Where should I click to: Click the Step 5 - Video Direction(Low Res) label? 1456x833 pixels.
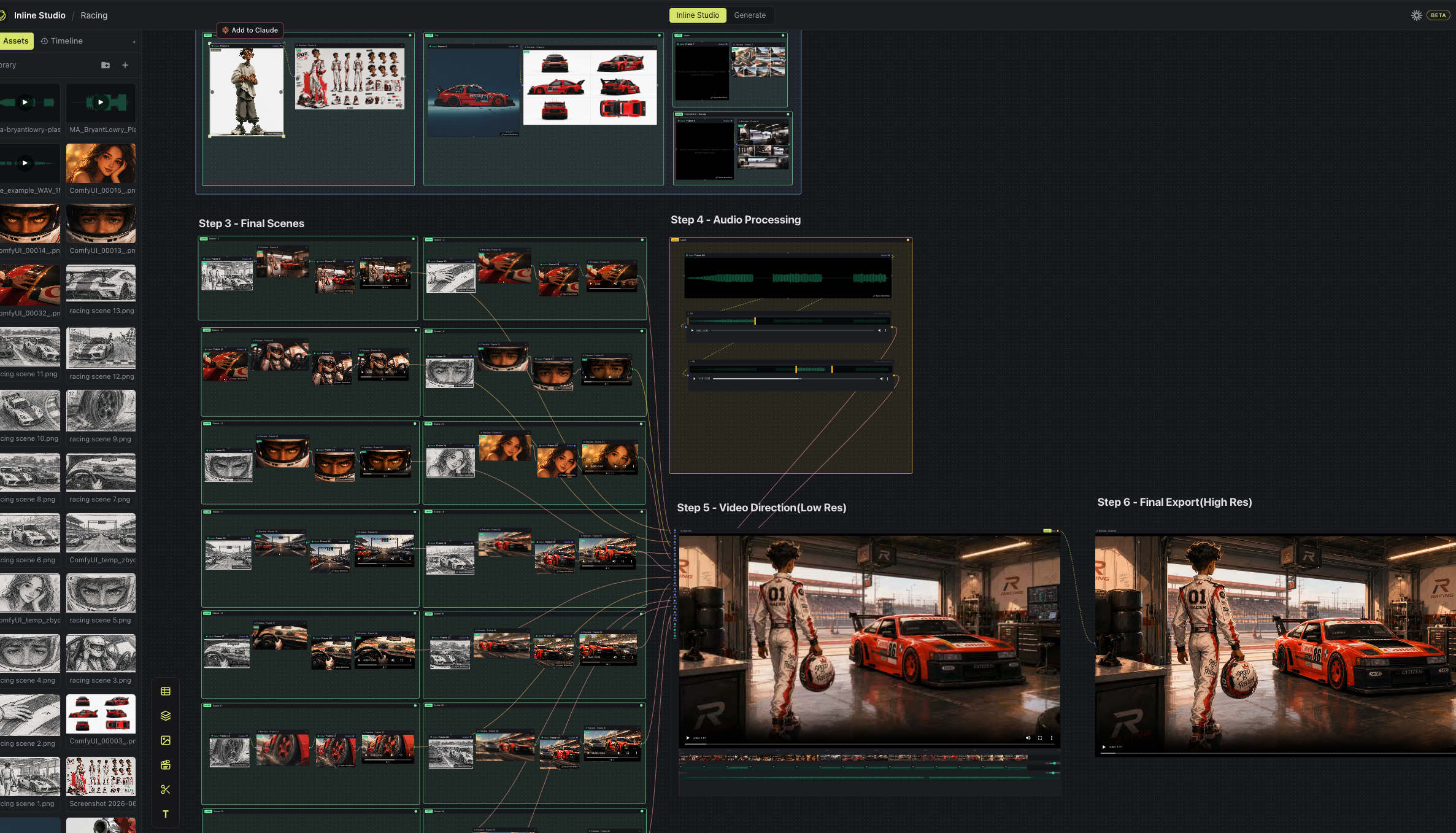click(761, 508)
